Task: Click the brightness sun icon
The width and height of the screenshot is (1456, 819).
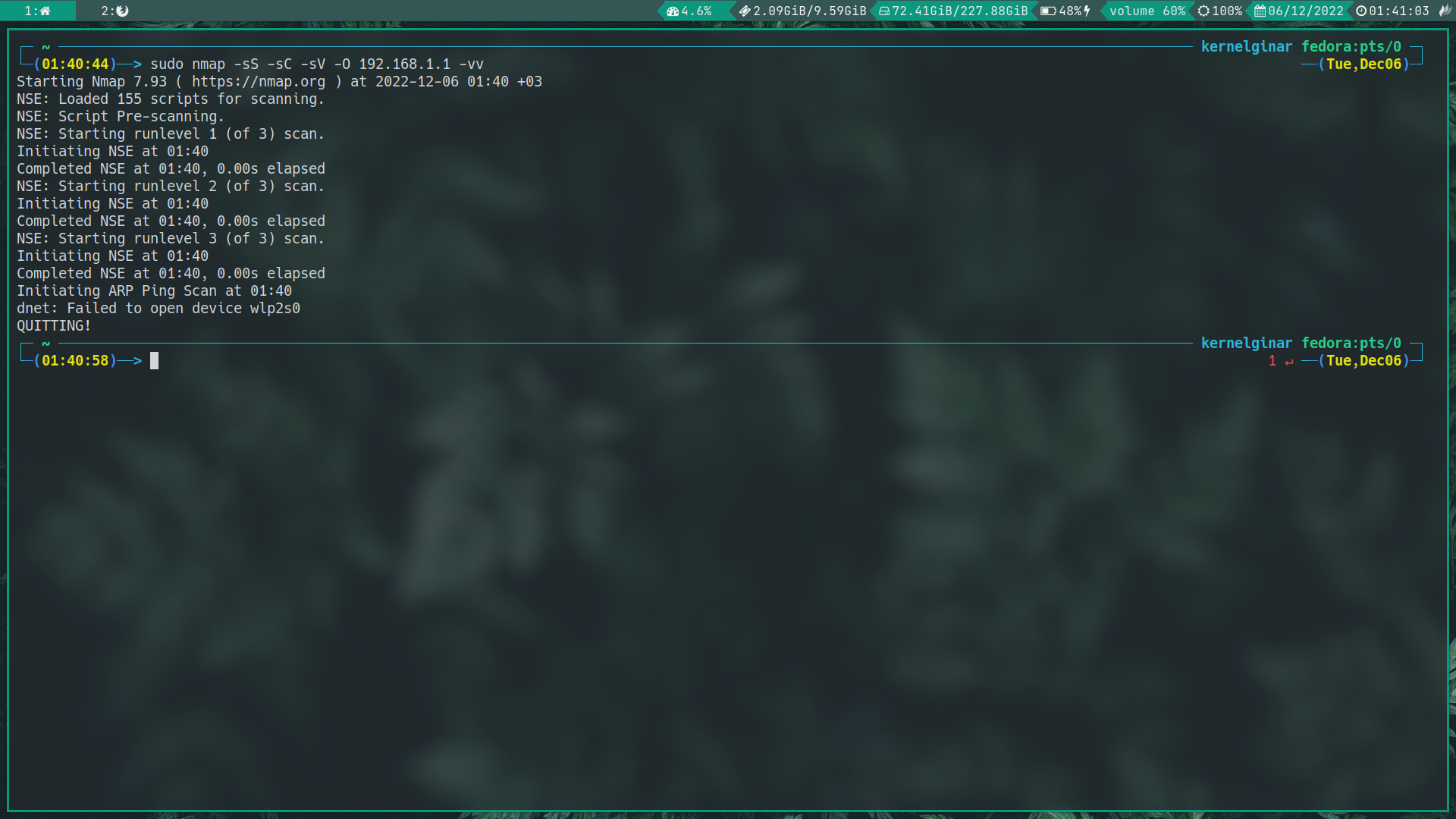Action: click(1203, 11)
